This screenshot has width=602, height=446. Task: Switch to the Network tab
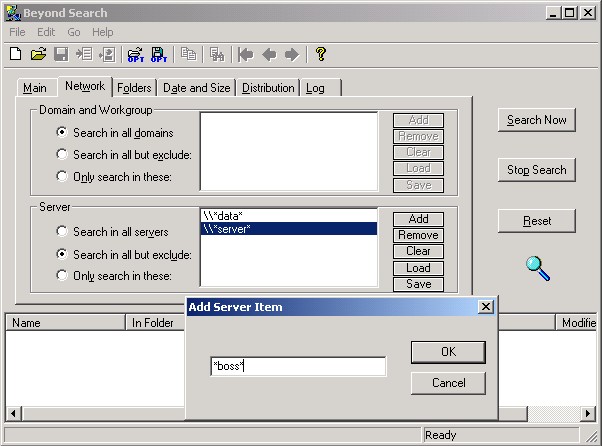point(85,86)
